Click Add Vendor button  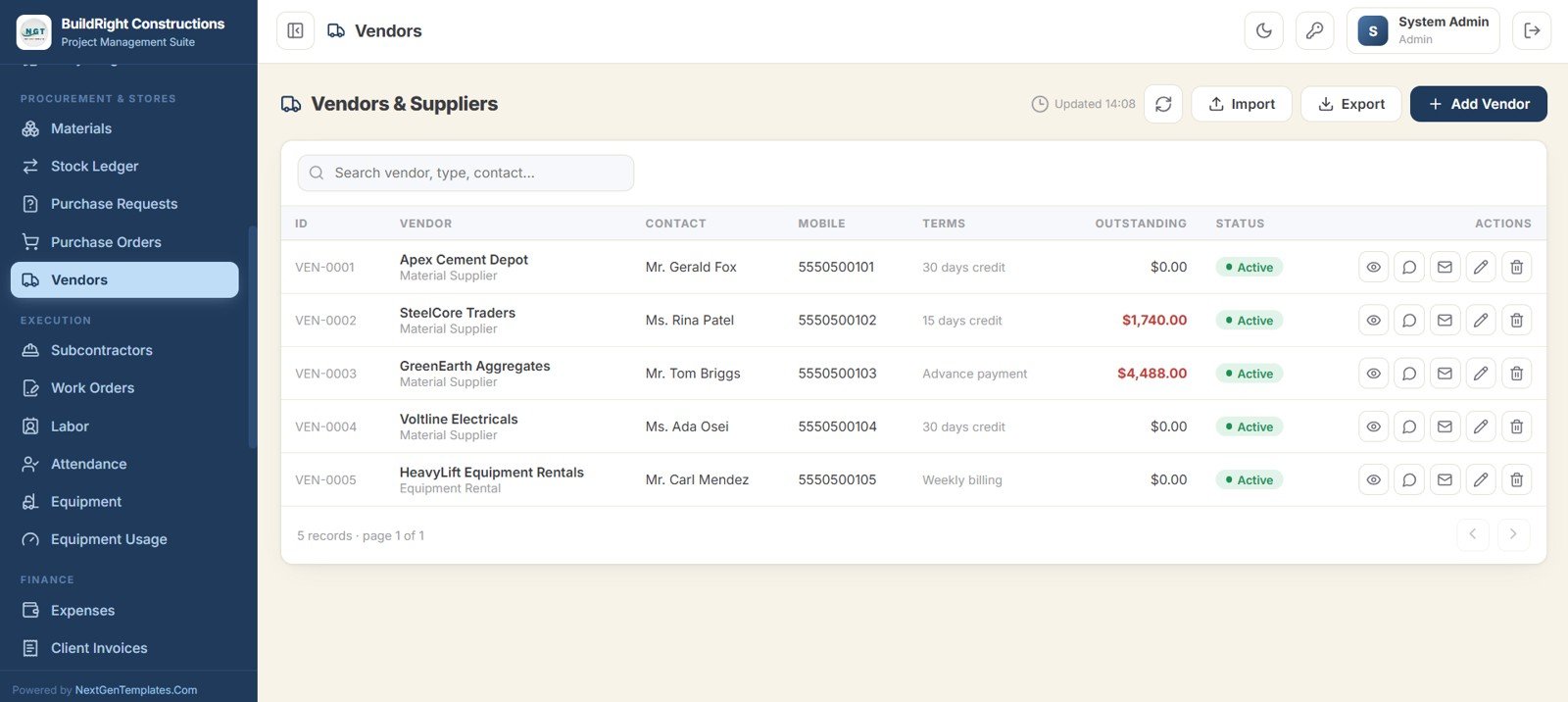1479,104
